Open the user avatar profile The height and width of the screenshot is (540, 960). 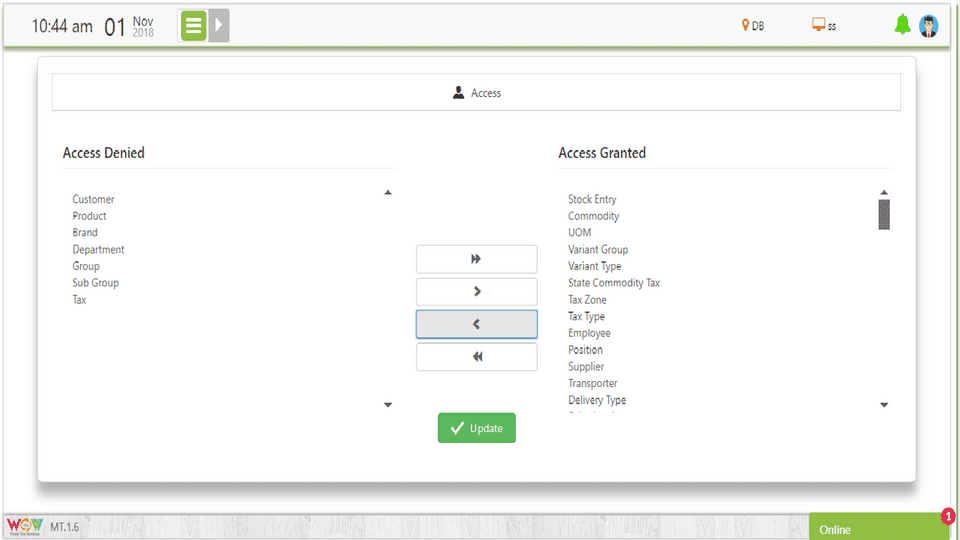929,26
